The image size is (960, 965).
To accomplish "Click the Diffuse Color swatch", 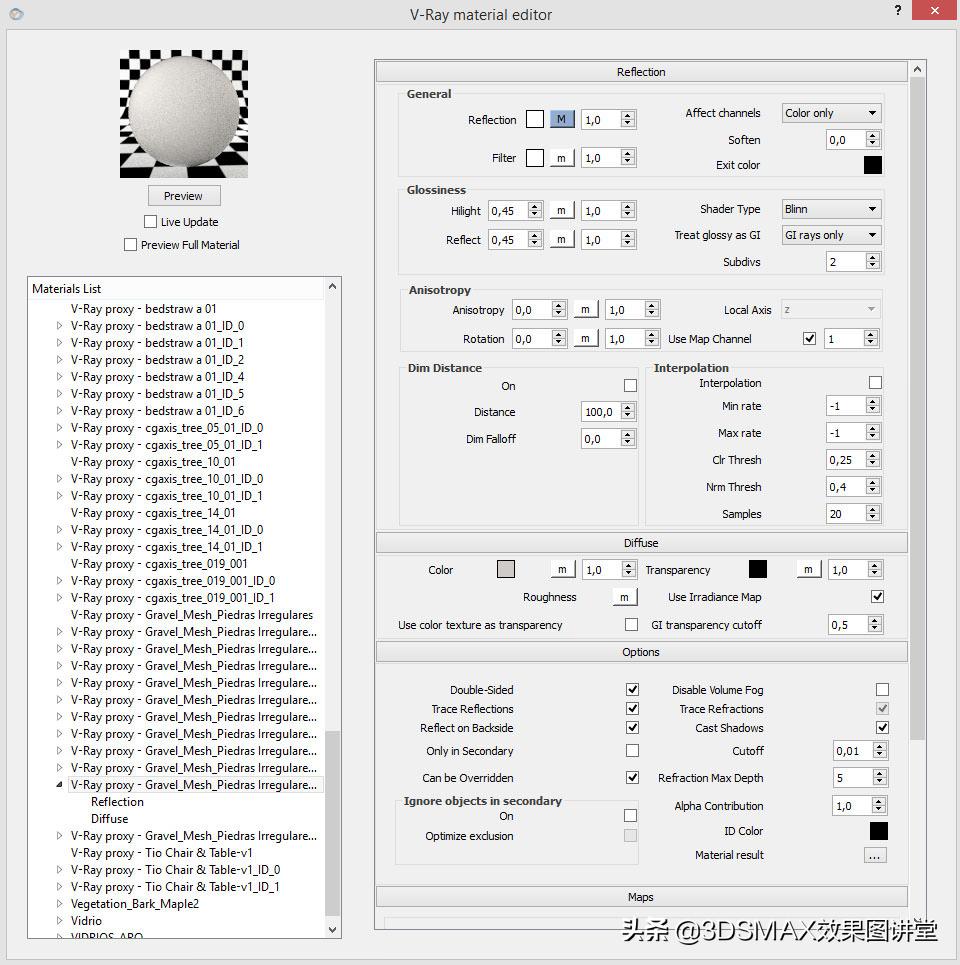I will (x=506, y=570).
